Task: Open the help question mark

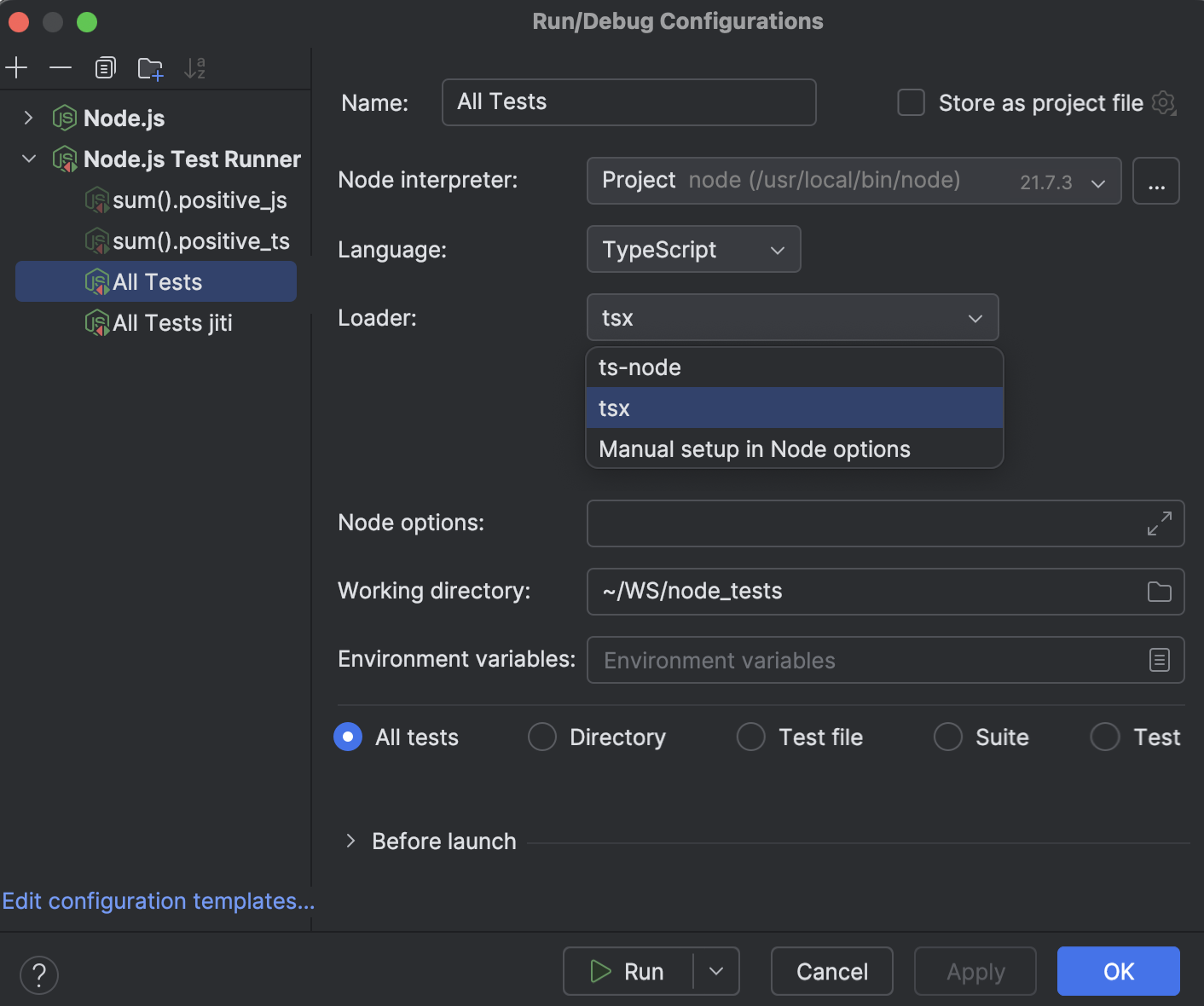Action: [39, 975]
